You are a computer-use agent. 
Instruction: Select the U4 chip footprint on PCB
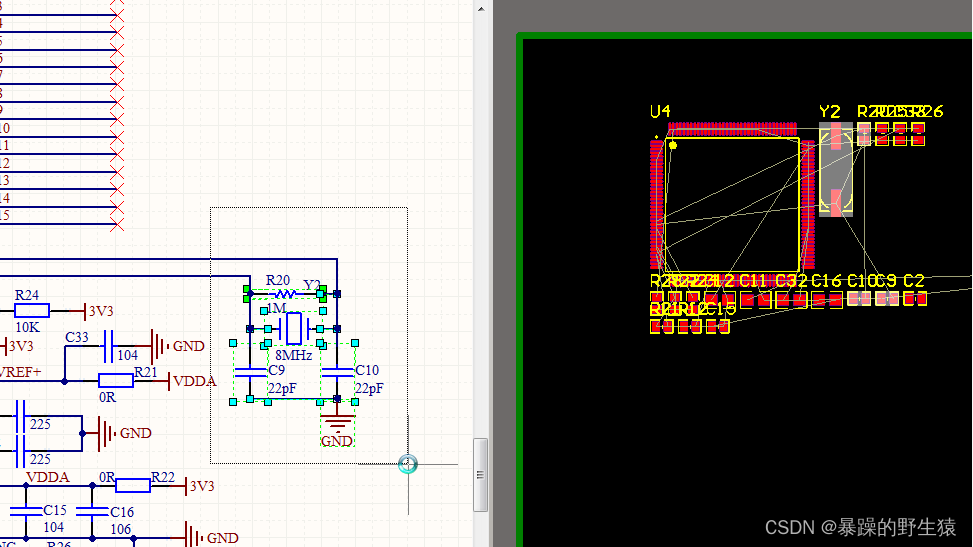coord(733,205)
